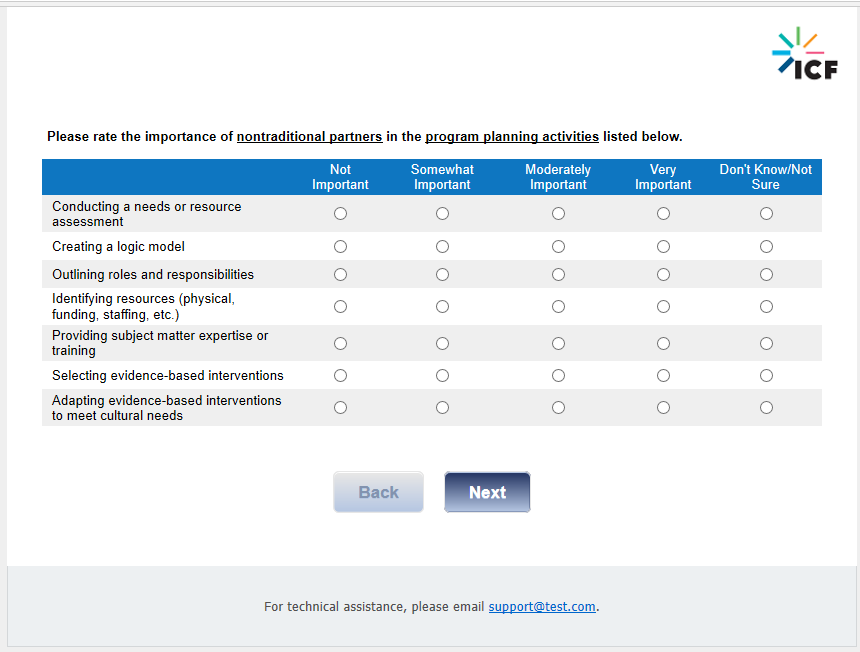Select Don't Know for subject matter expertise
Image resolution: width=860 pixels, height=652 pixels.
[x=766, y=344]
